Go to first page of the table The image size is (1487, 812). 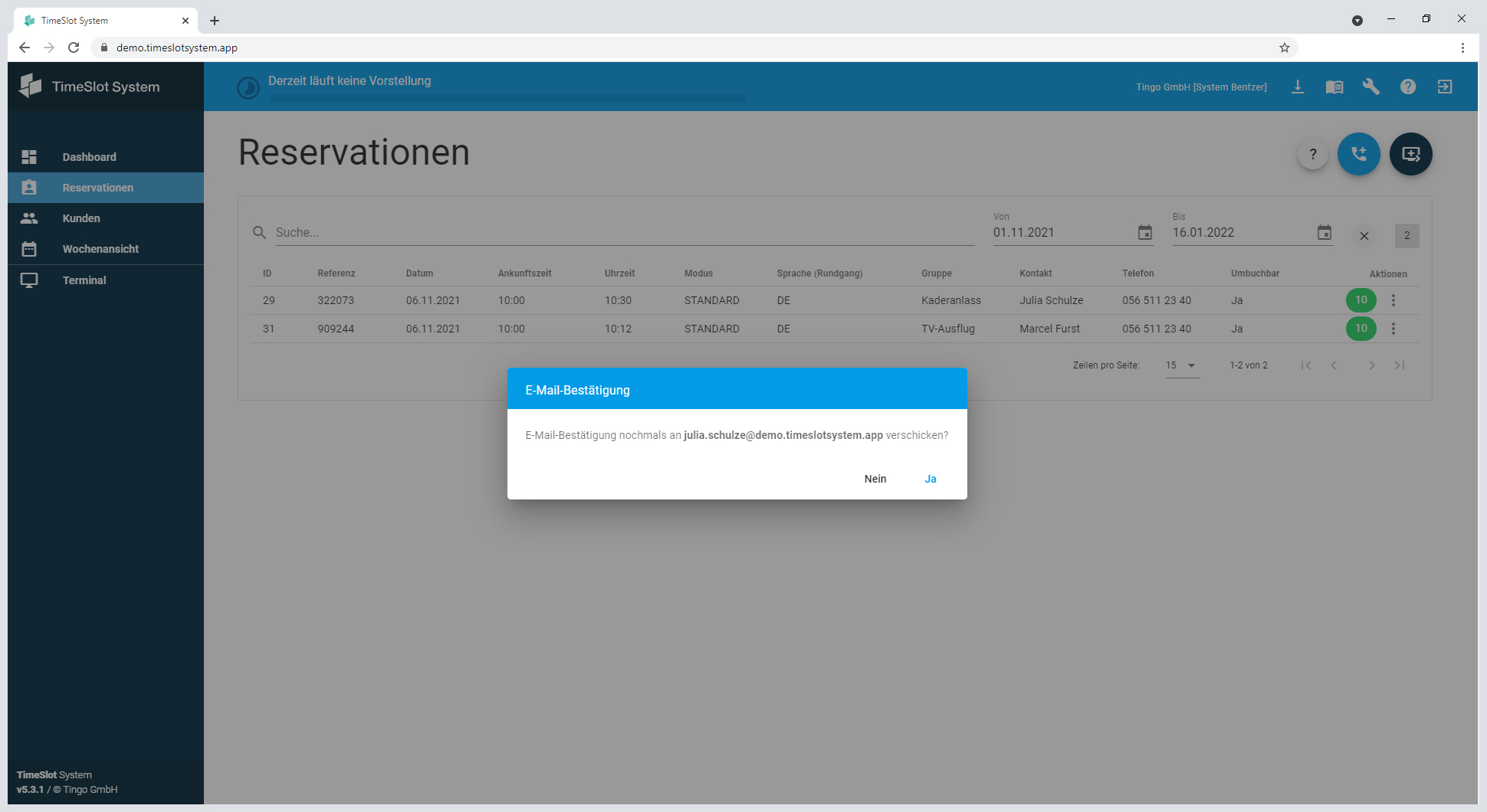(1305, 365)
